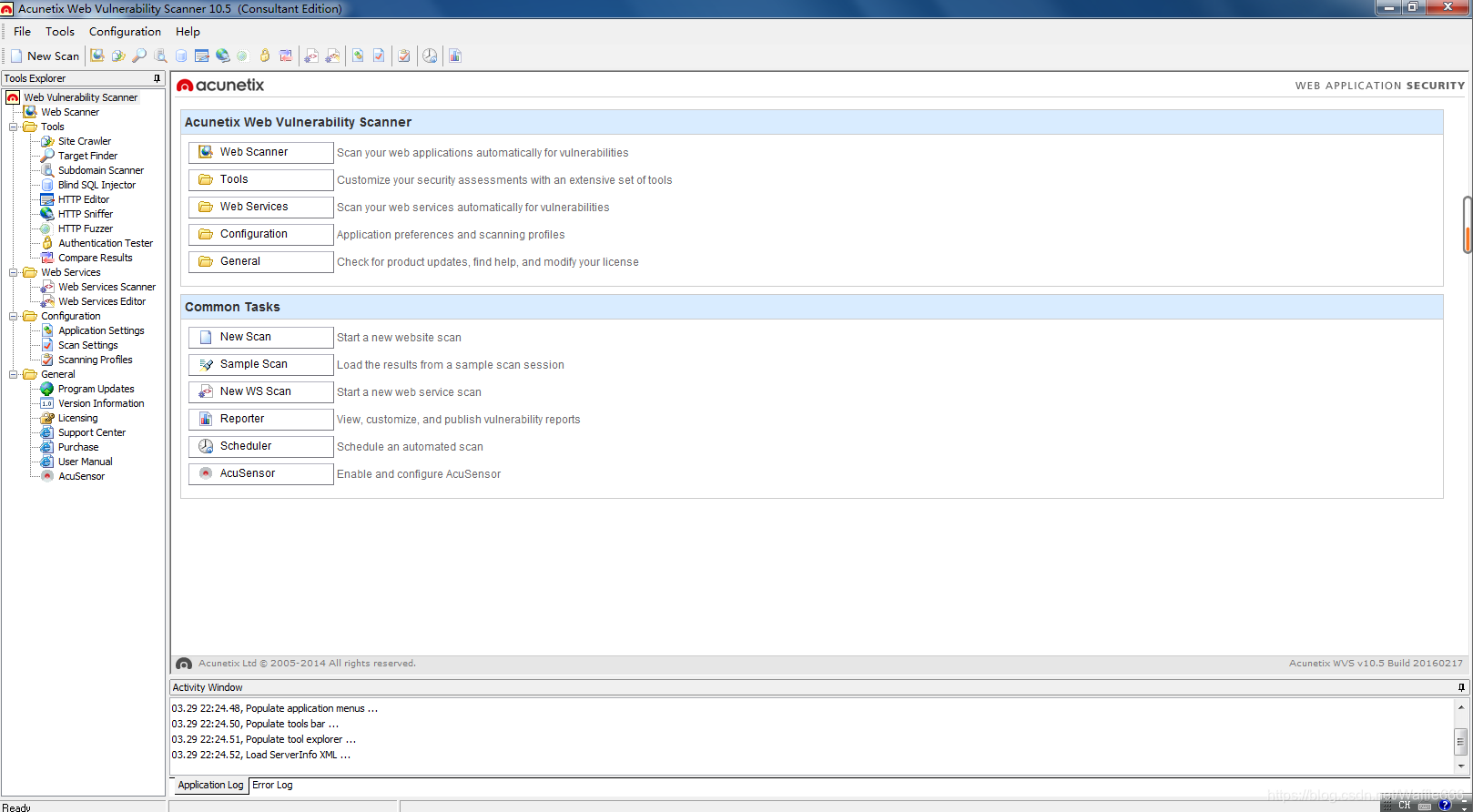1473x812 pixels.
Task: Switch to the Error Log tab
Action: [x=272, y=785]
